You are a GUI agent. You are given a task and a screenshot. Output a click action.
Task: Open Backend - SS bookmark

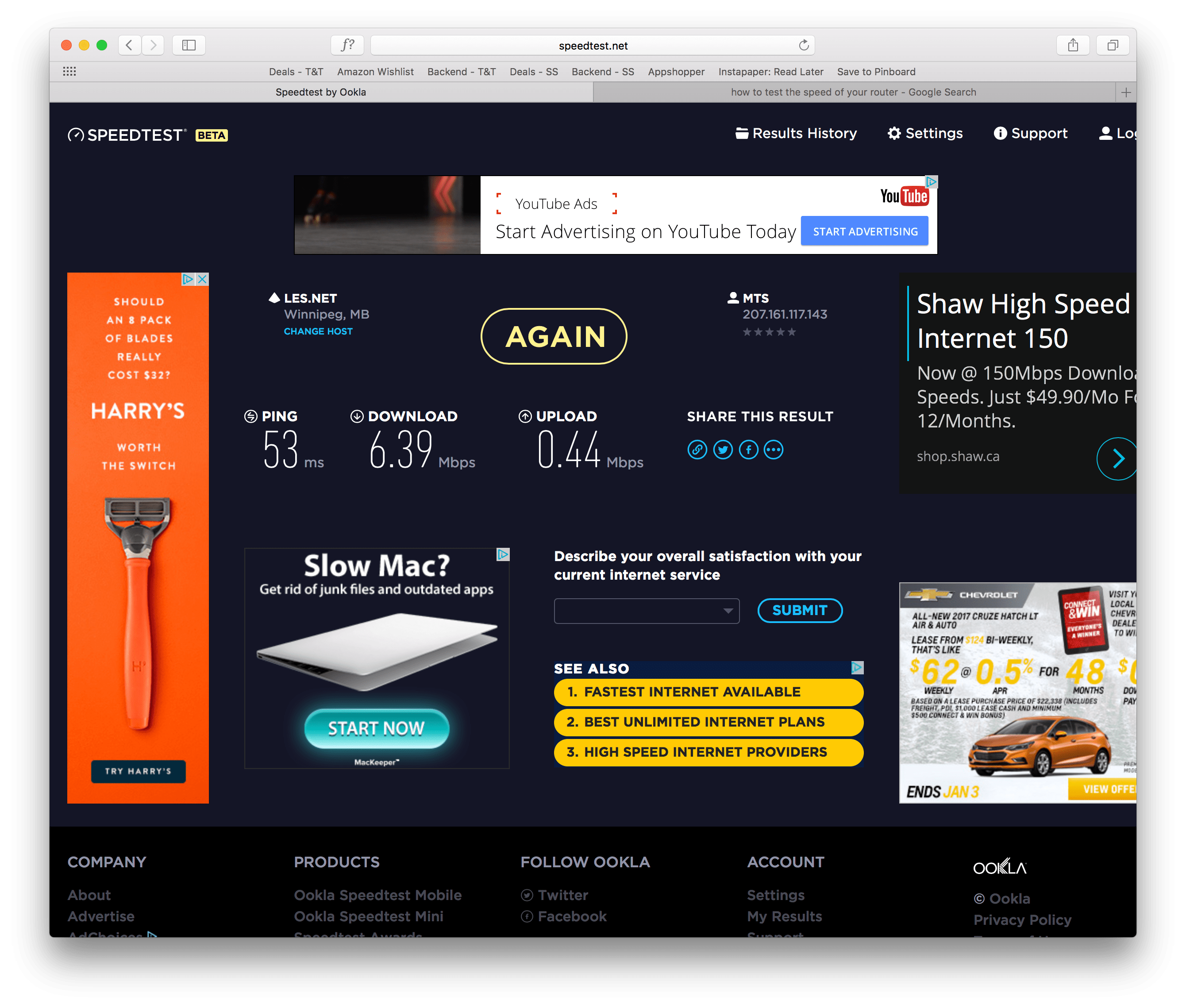602,71
